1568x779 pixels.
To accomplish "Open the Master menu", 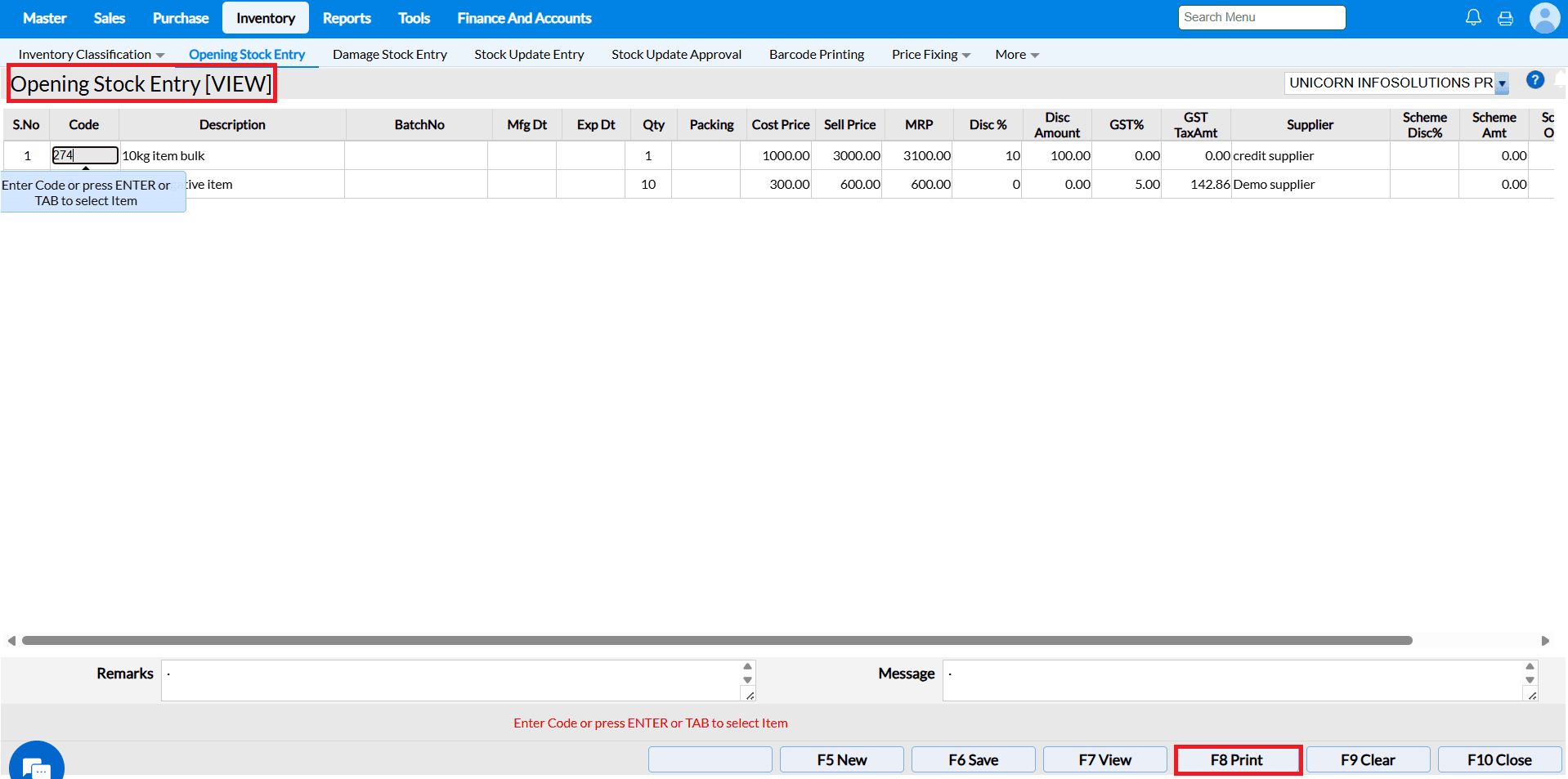I will click(45, 18).
